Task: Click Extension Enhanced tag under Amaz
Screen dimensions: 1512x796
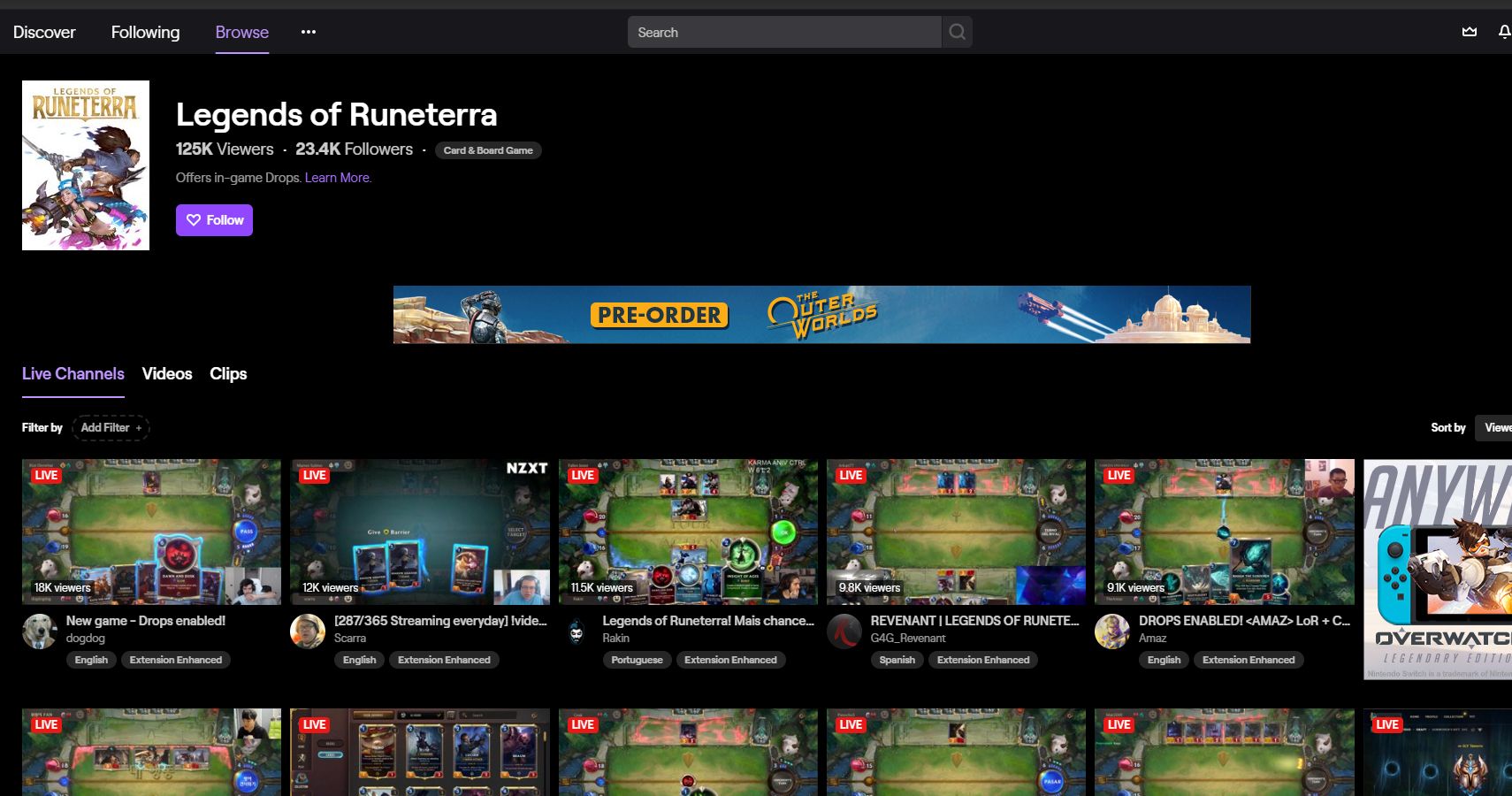Action: tap(1249, 660)
